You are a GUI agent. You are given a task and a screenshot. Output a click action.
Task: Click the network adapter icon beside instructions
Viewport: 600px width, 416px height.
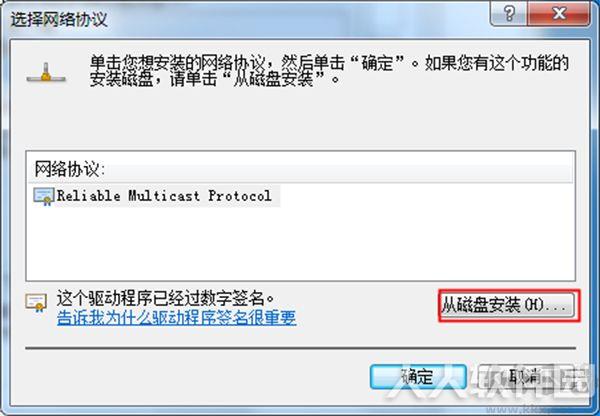click(x=46, y=73)
